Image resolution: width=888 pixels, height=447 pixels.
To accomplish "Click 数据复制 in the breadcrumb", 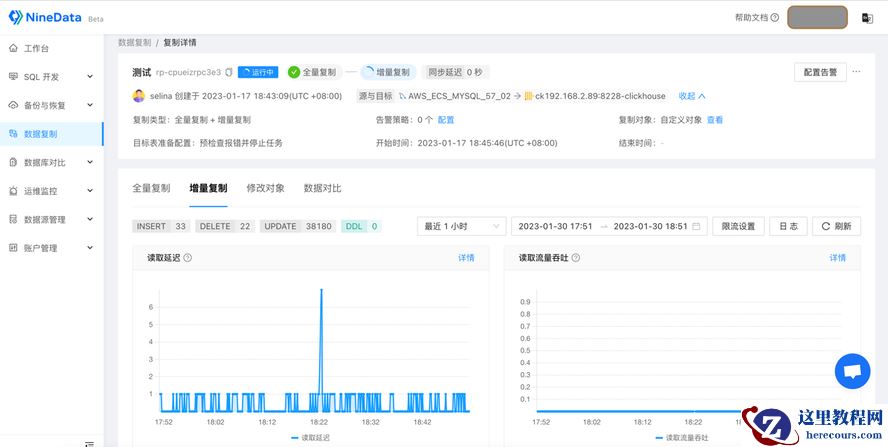I will [134, 43].
